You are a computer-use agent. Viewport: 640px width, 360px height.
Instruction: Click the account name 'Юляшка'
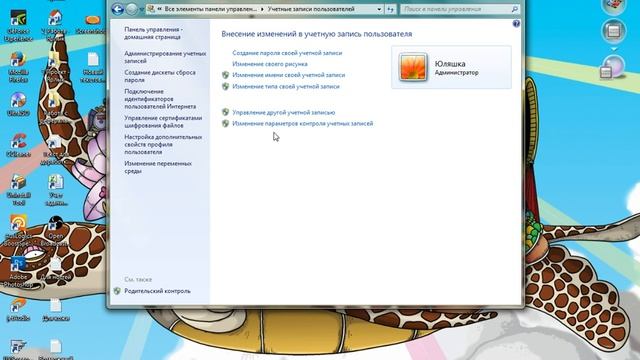pyautogui.click(x=450, y=64)
